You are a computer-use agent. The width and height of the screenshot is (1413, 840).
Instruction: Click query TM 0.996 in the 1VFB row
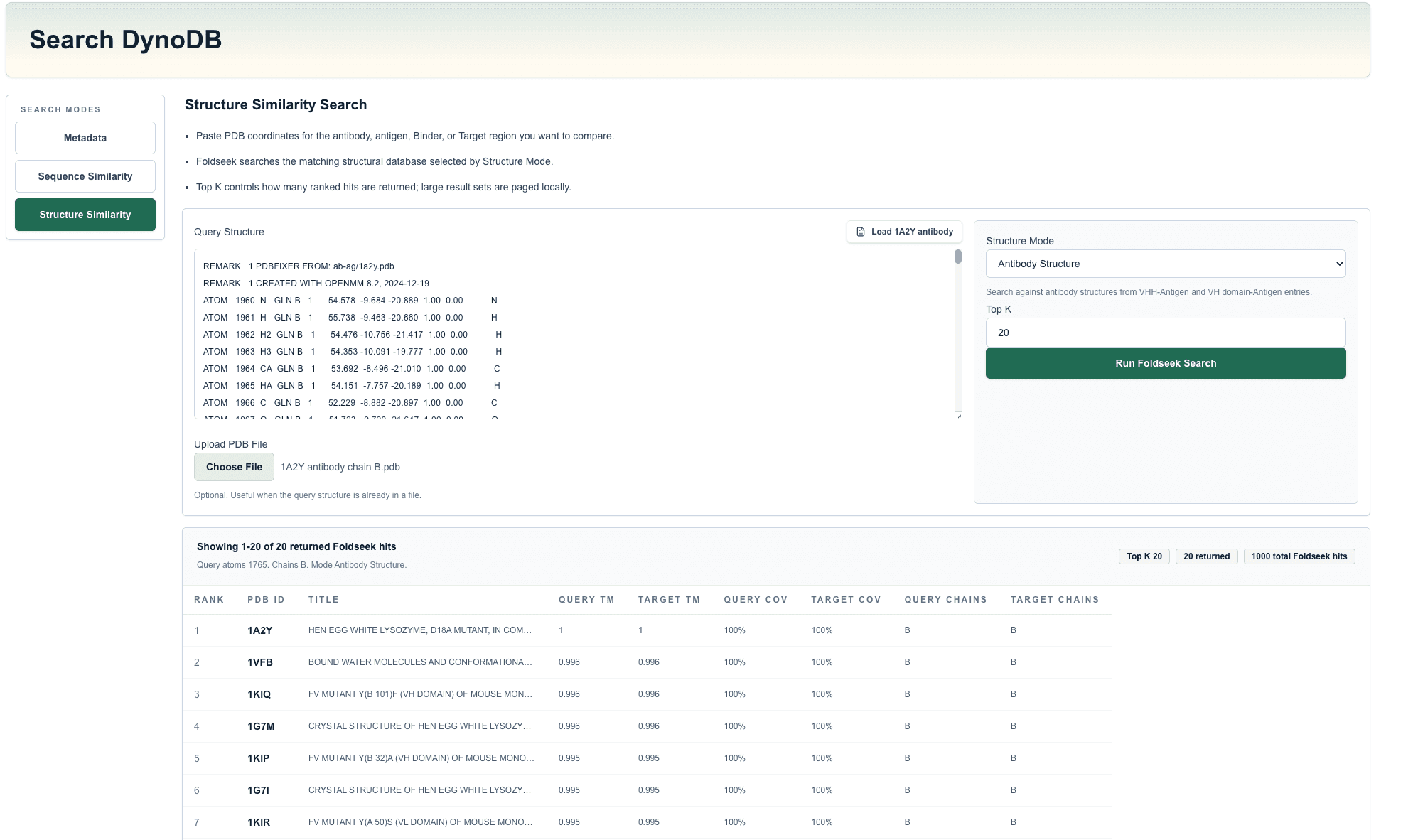(x=569, y=662)
